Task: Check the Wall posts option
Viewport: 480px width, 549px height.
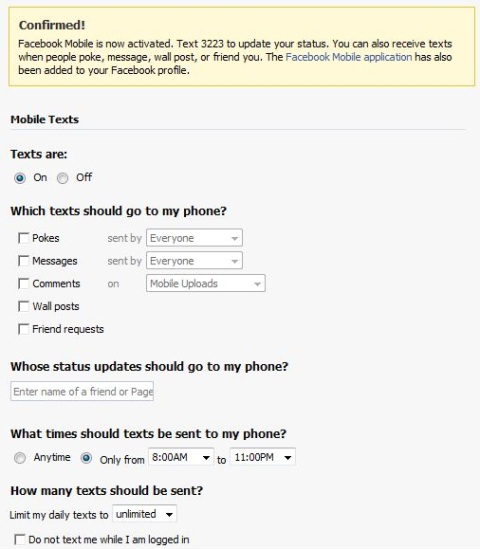Action: click(x=23, y=306)
